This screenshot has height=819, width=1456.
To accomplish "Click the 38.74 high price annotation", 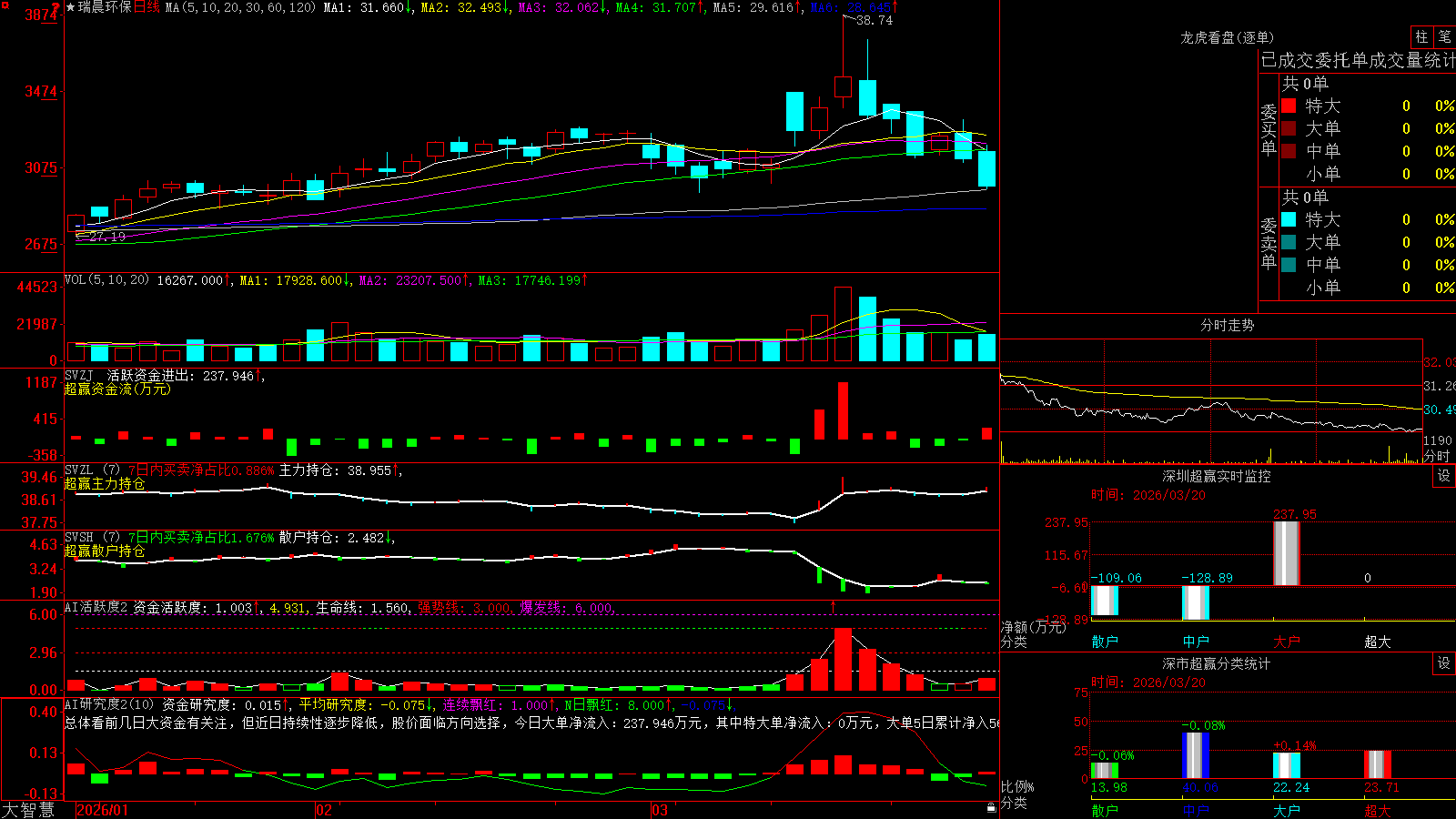I will click(875, 20).
